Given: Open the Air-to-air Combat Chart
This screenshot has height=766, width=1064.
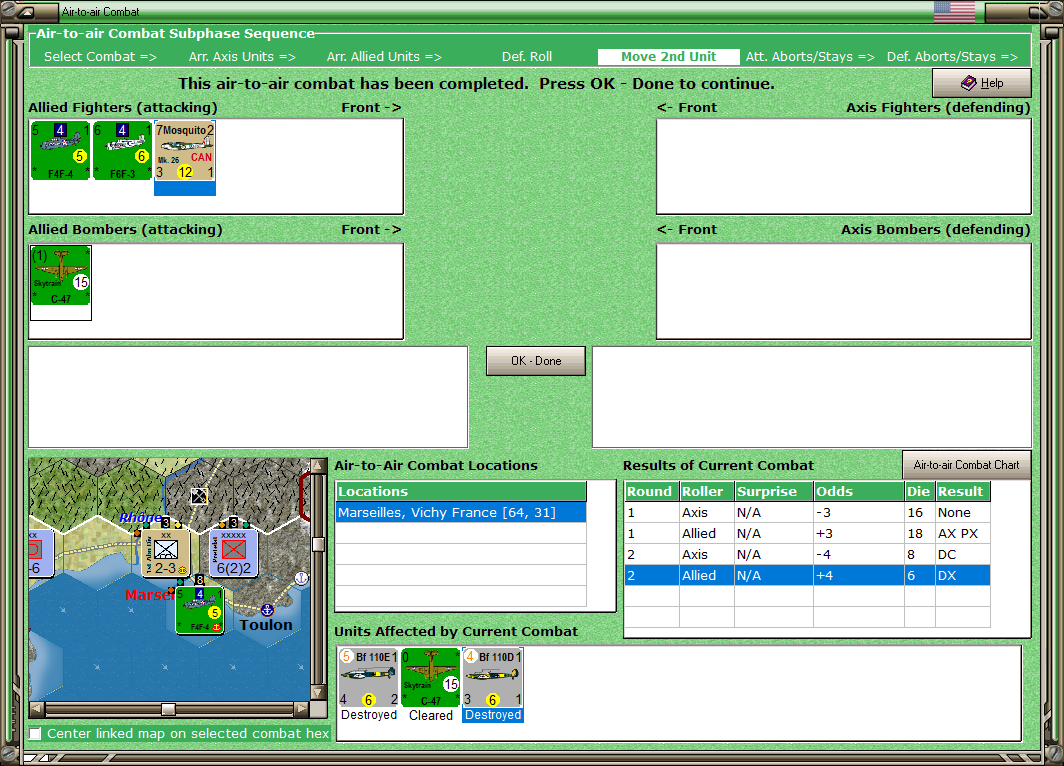Looking at the screenshot, I should point(966,465).
